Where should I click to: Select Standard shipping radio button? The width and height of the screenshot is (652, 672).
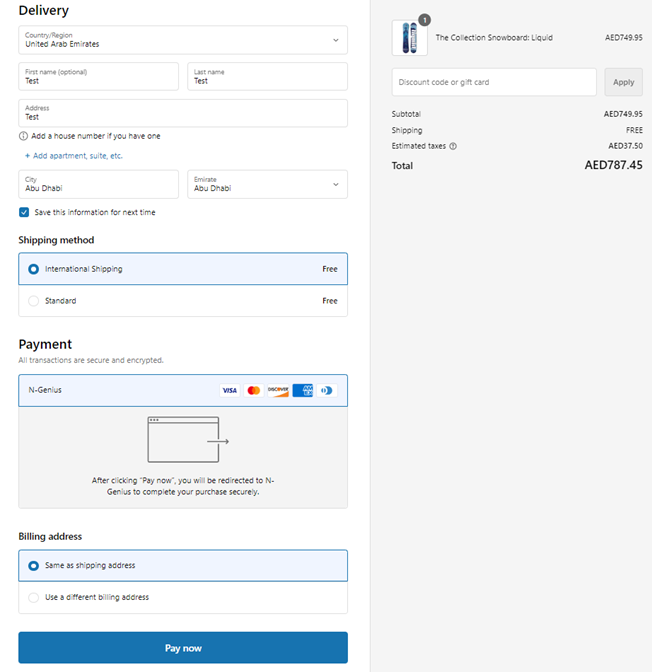pos(33,301)
